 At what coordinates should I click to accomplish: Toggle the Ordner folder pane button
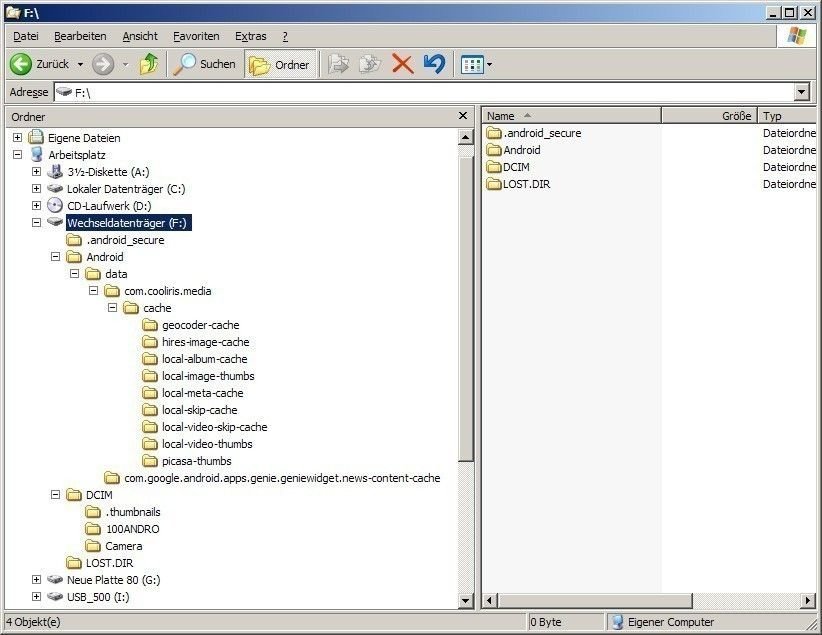tap(280, 64)
